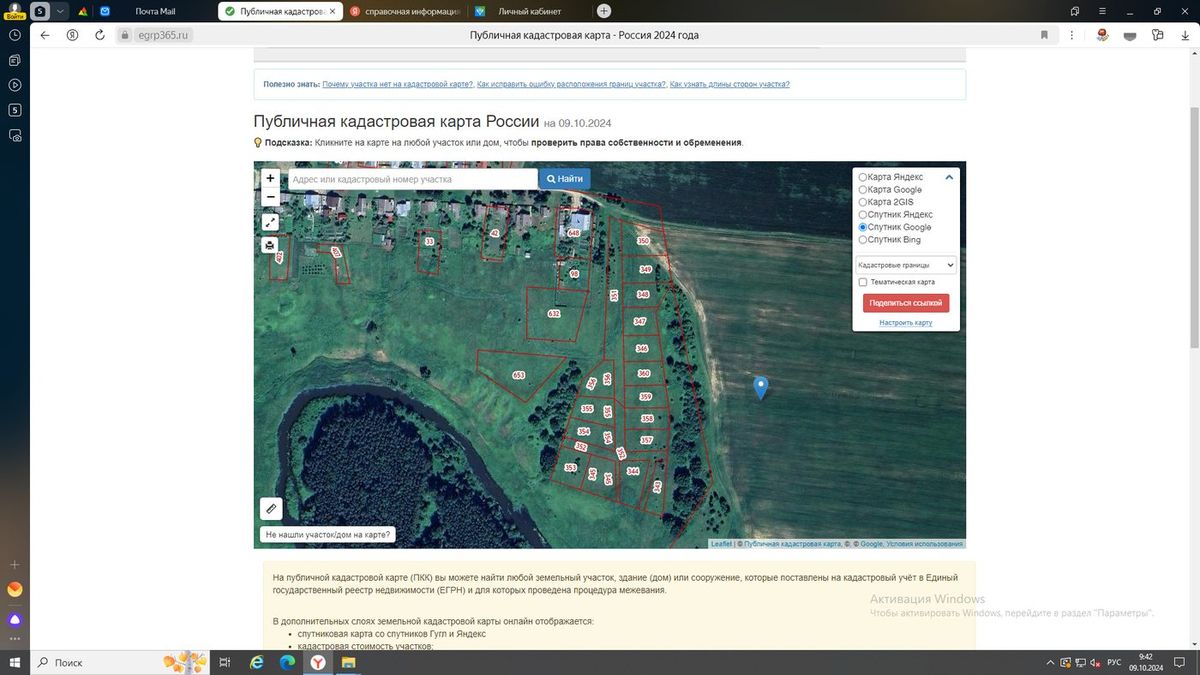Zoom out the cadastral map

tap(270, 197)
